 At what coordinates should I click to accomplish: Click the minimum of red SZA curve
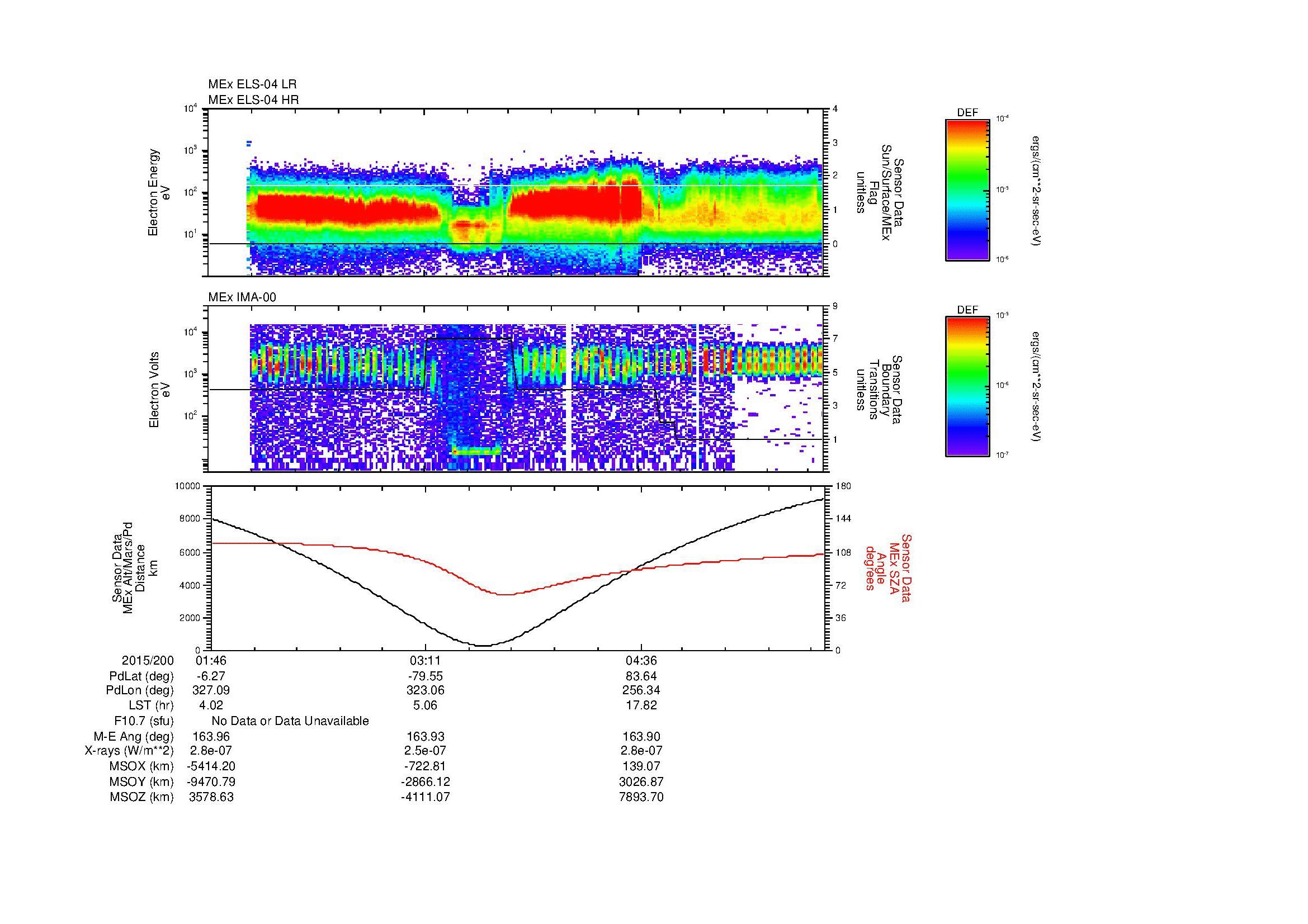pos(506,594)
